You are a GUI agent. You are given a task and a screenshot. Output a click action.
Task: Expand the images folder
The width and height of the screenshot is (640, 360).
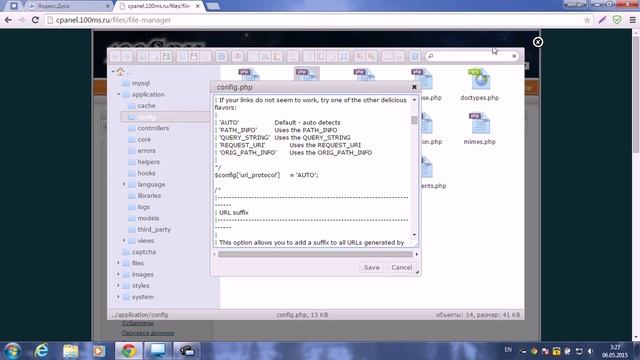[119, 274]
